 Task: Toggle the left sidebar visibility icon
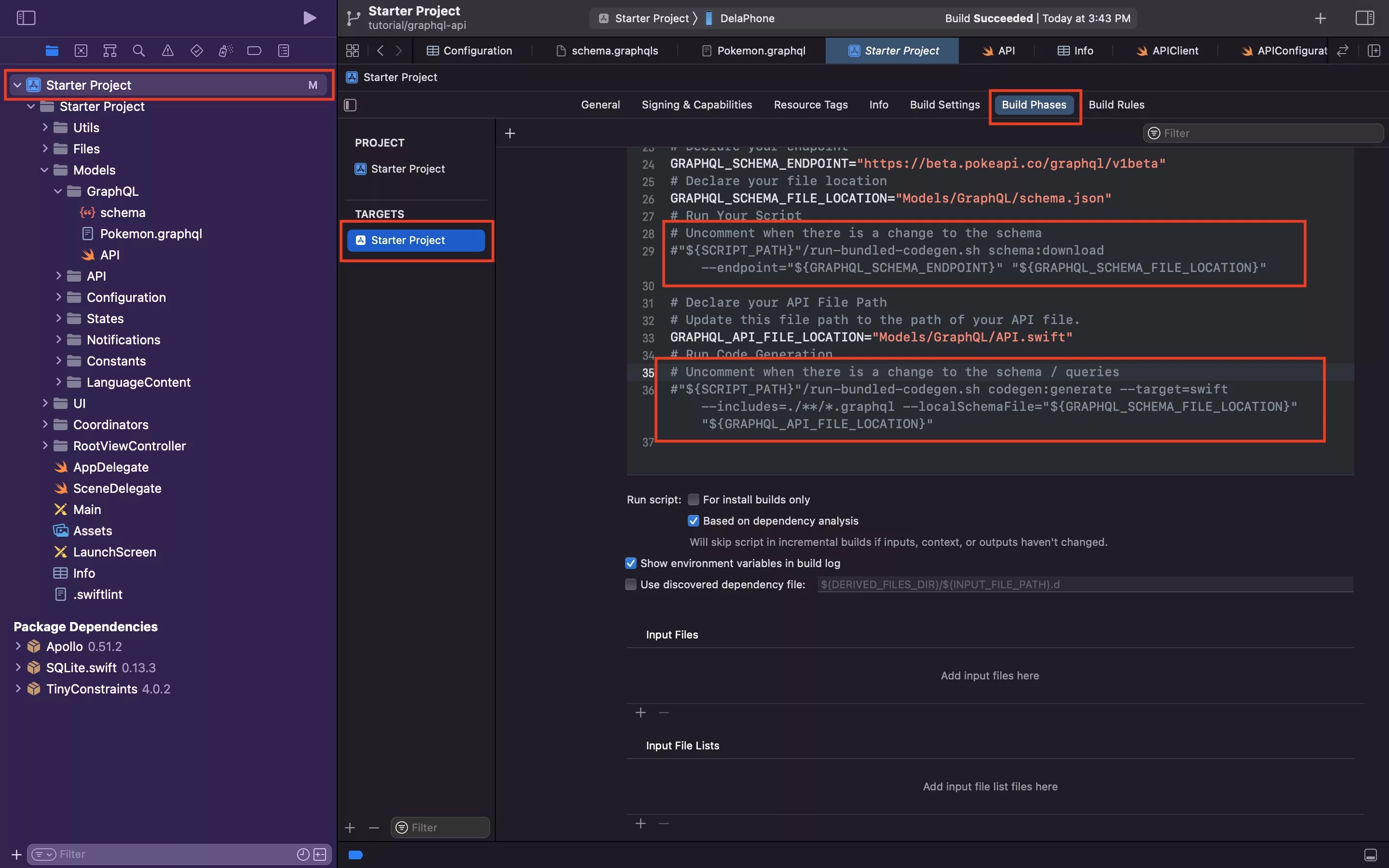tap(27, 18)
